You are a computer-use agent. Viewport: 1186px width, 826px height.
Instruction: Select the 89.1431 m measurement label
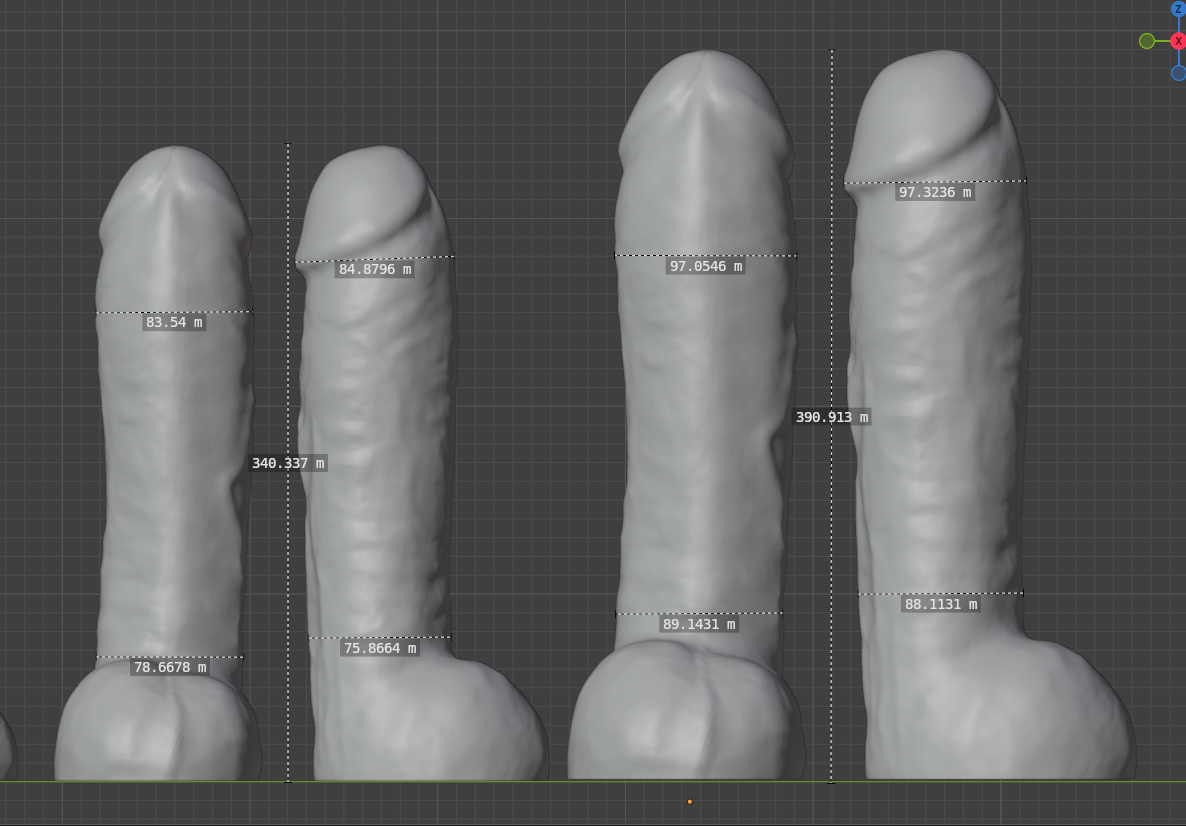(699, 624)
